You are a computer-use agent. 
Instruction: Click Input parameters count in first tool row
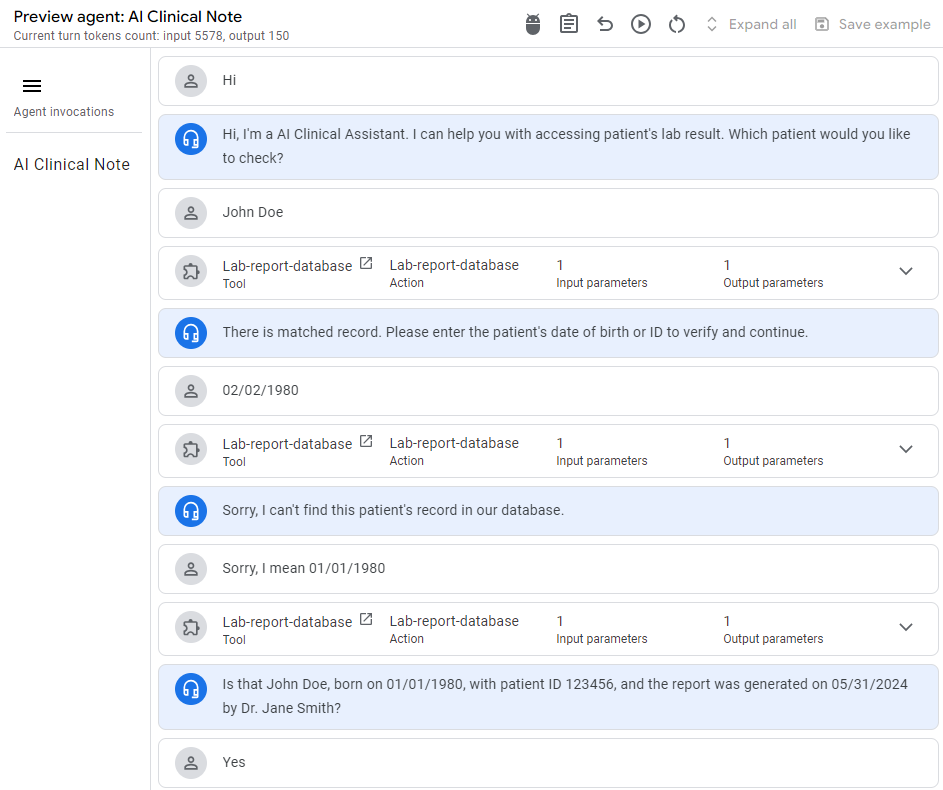coord(601,274)
